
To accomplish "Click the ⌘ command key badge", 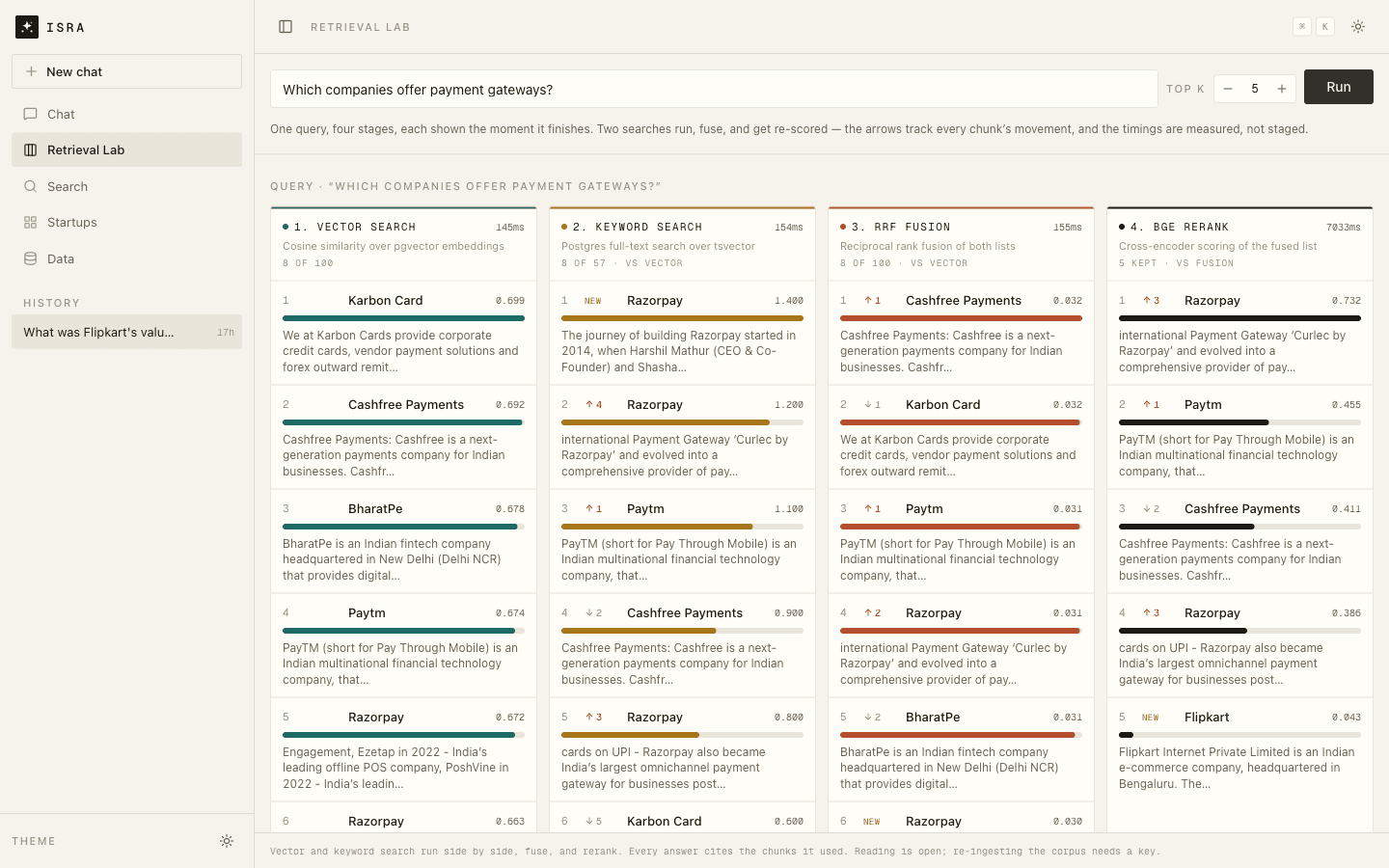I will 1302,27.
